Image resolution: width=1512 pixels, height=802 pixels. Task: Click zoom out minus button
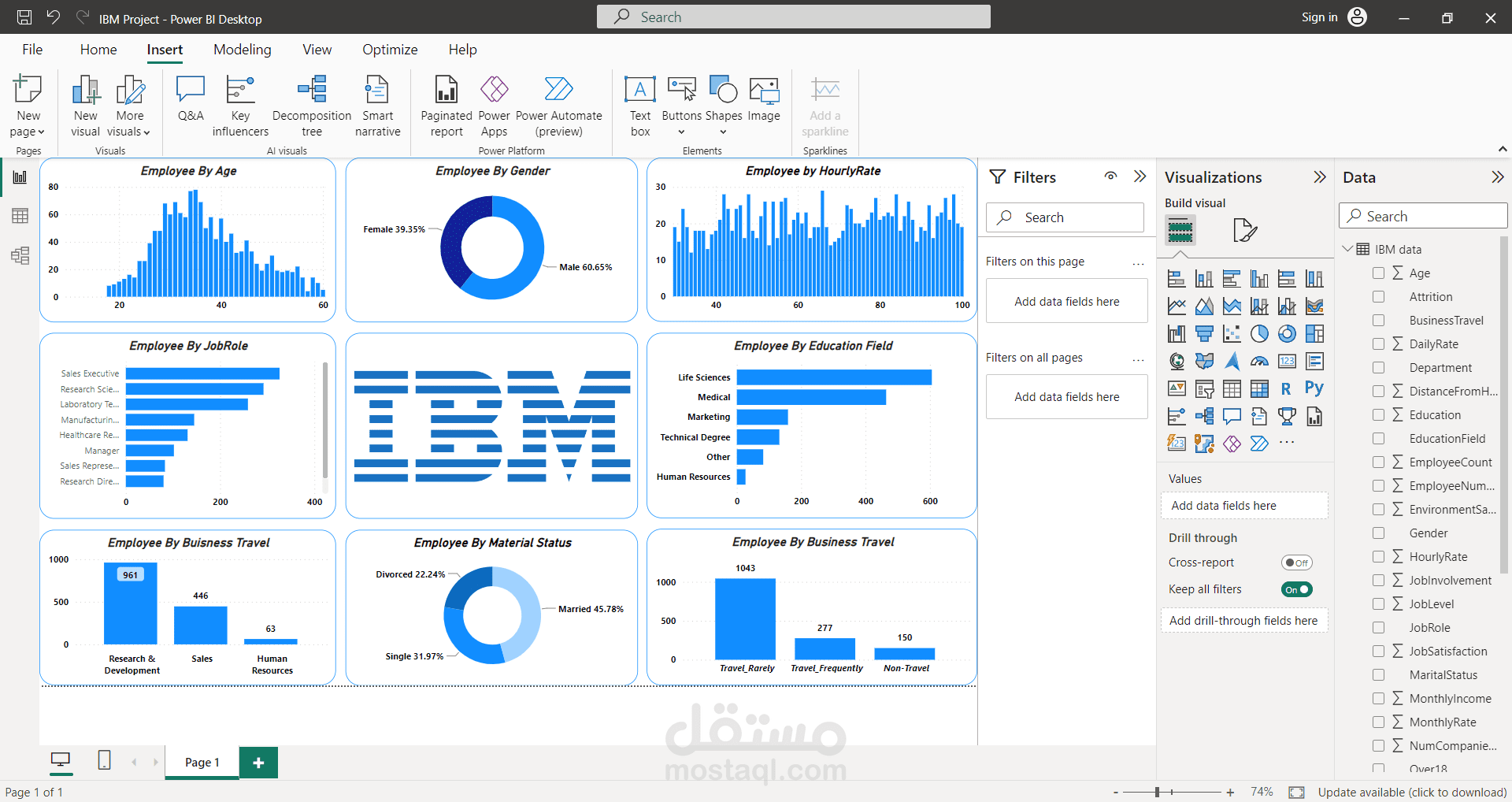click(x=1115, y=792)
